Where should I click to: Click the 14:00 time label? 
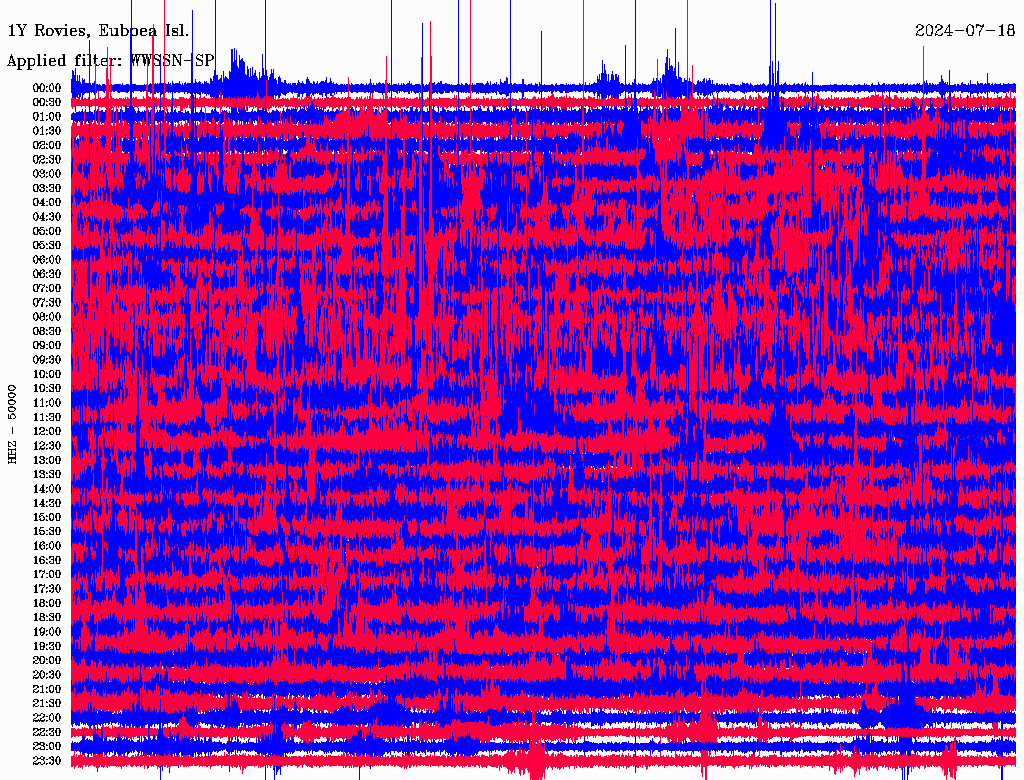pyautogui.click(x=47, y=489)
